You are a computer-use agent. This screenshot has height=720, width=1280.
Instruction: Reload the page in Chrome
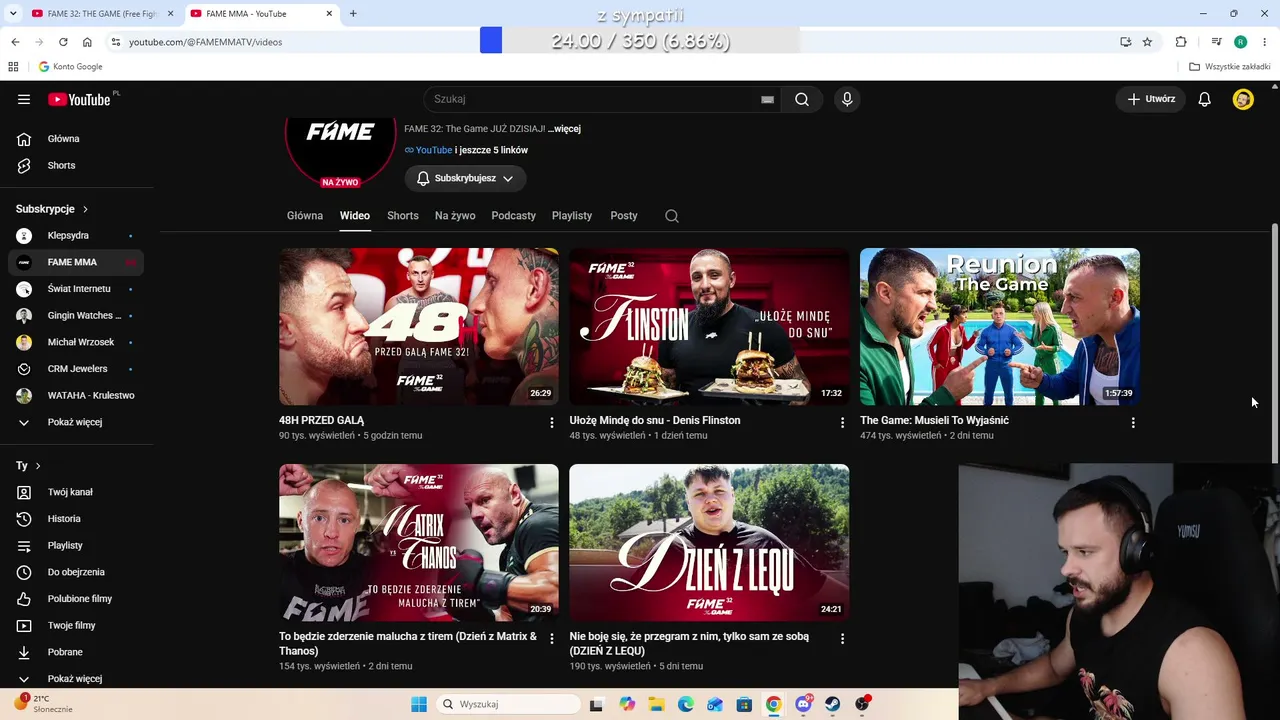point(63,42)
